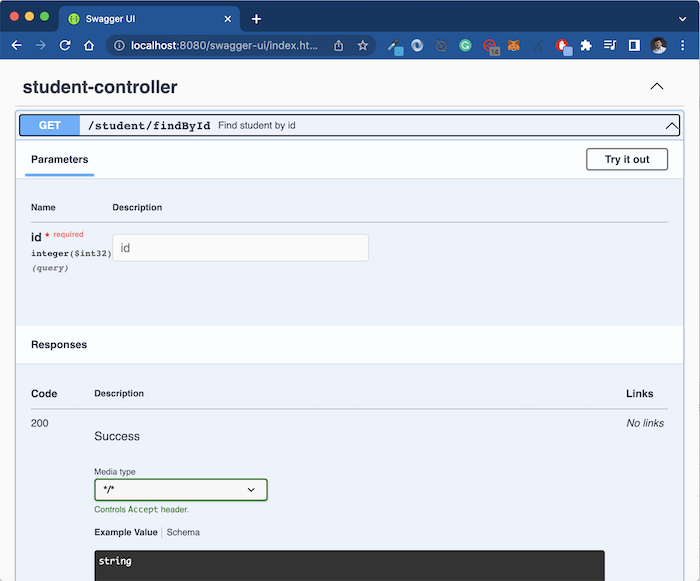This screenshot has width=700, height=581.
Task: Switch to the Schema tab
Action: (x=183, y=532)
